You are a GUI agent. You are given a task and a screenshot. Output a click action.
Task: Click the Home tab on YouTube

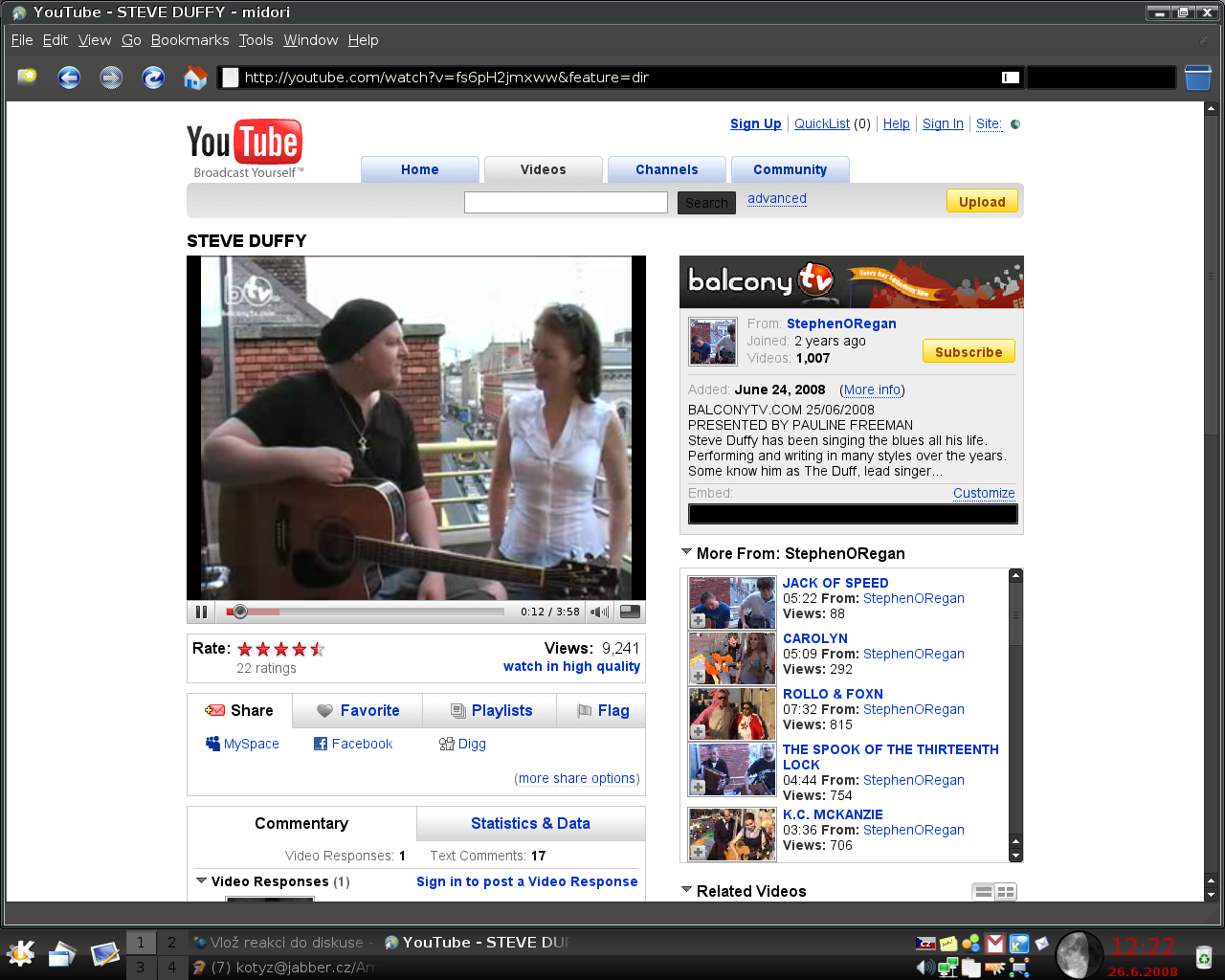tap(419, 169)
